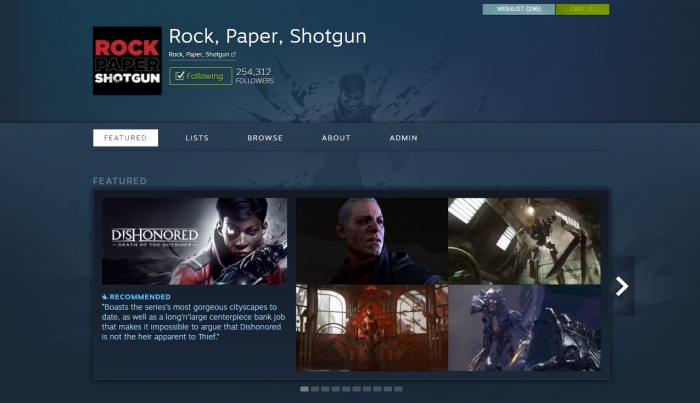The image size is (700, 403).
Task: Open the green Cart button
Action: pos(582,9)
